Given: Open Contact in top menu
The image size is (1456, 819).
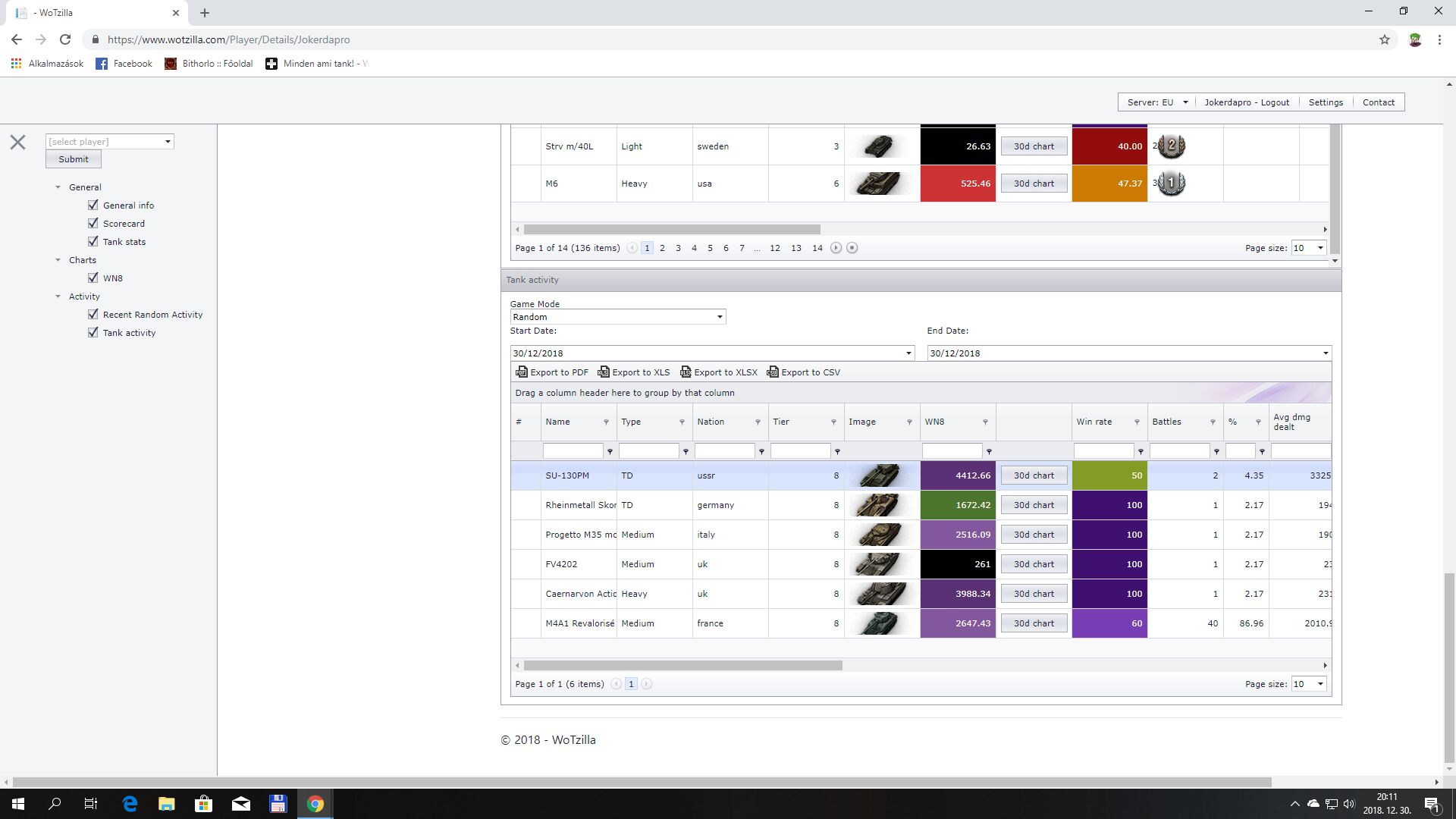Looking at the screenshot, I should (1379, 102).
